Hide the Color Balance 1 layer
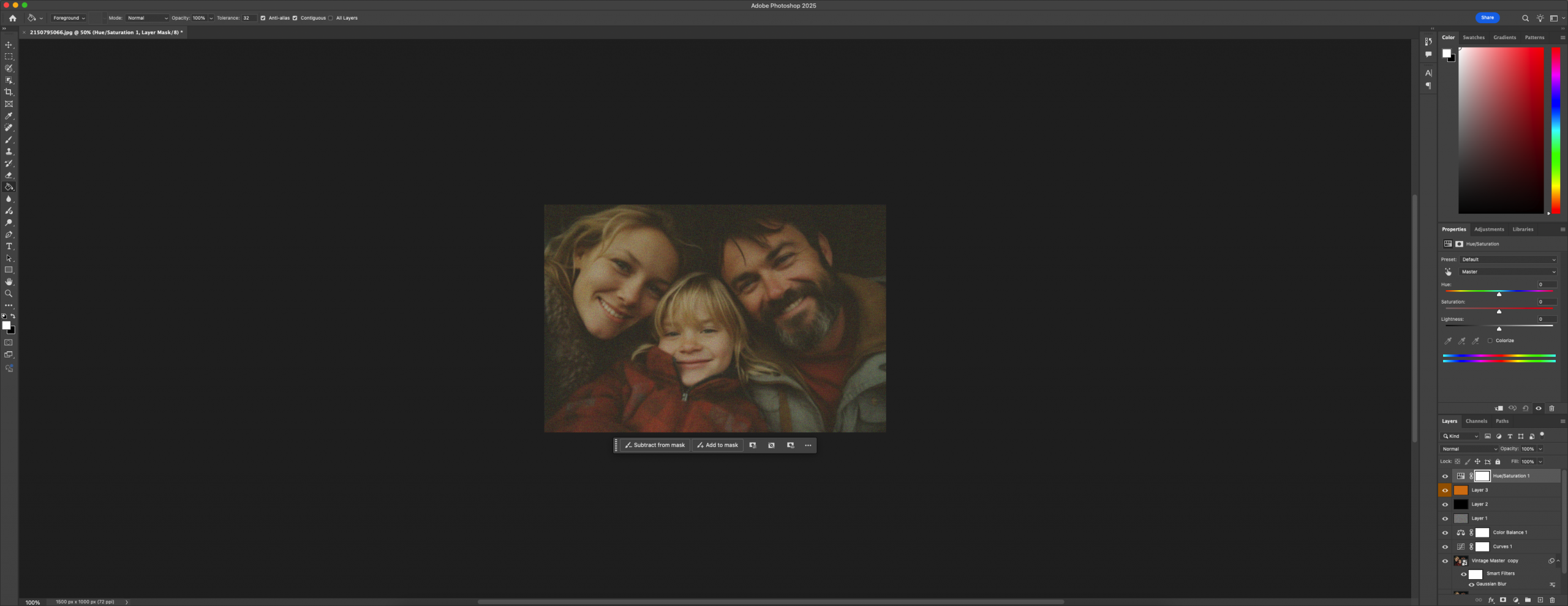1568x606 pixels. (1445, 533)
